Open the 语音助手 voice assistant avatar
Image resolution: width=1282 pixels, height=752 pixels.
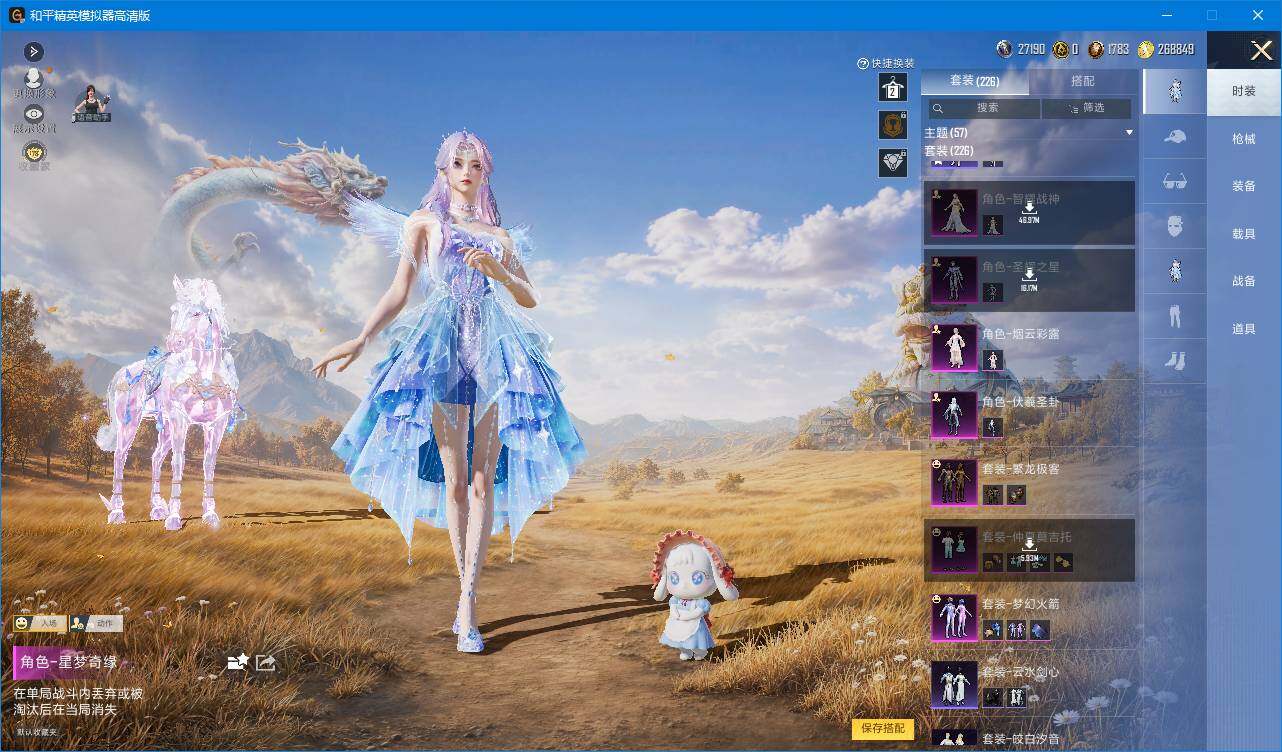pyautogui.click(x=91, y=104)
